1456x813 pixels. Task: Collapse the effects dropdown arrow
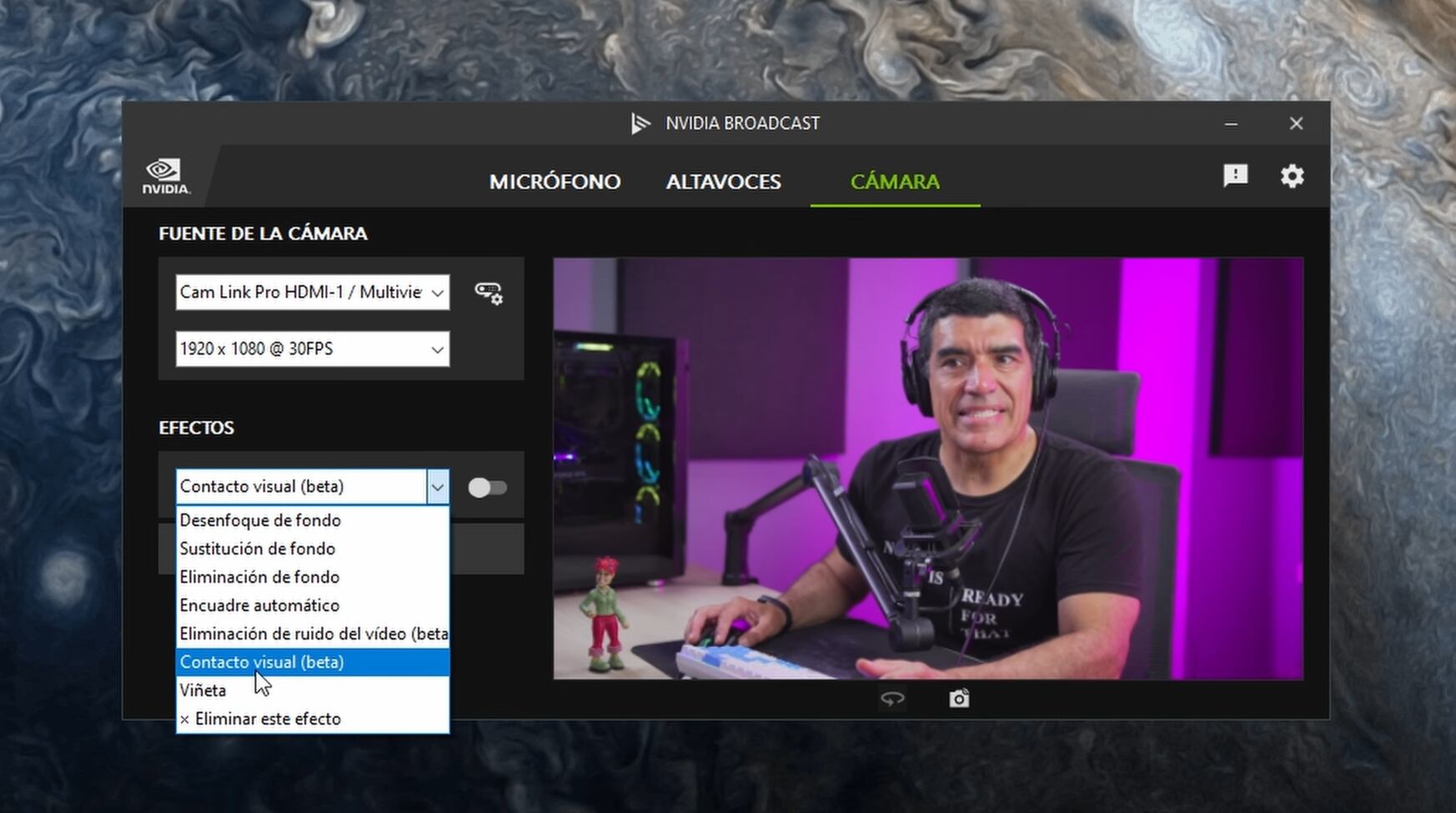point(438,487)
